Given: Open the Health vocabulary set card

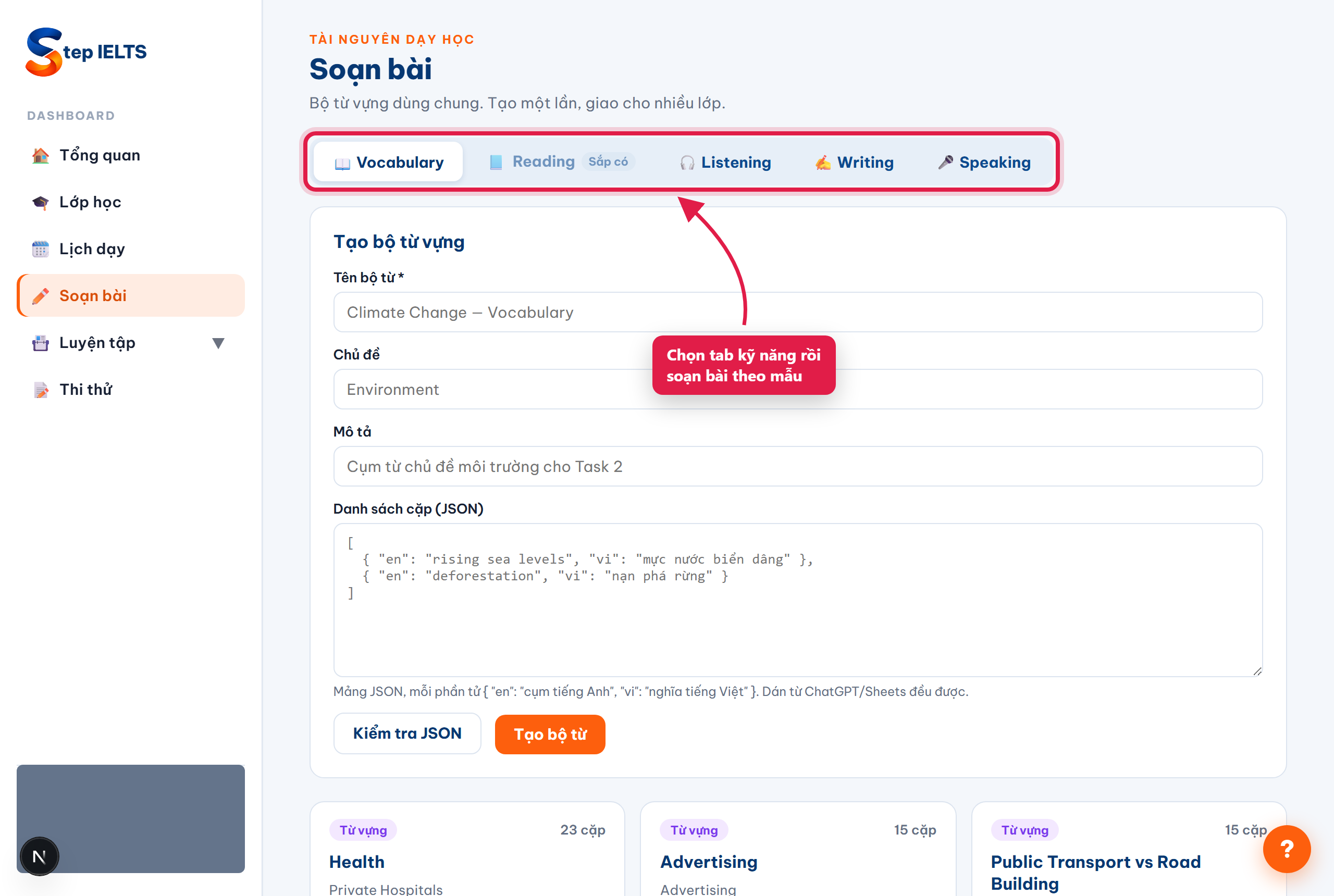Looking at the screenshot, I should click(467, 849).
